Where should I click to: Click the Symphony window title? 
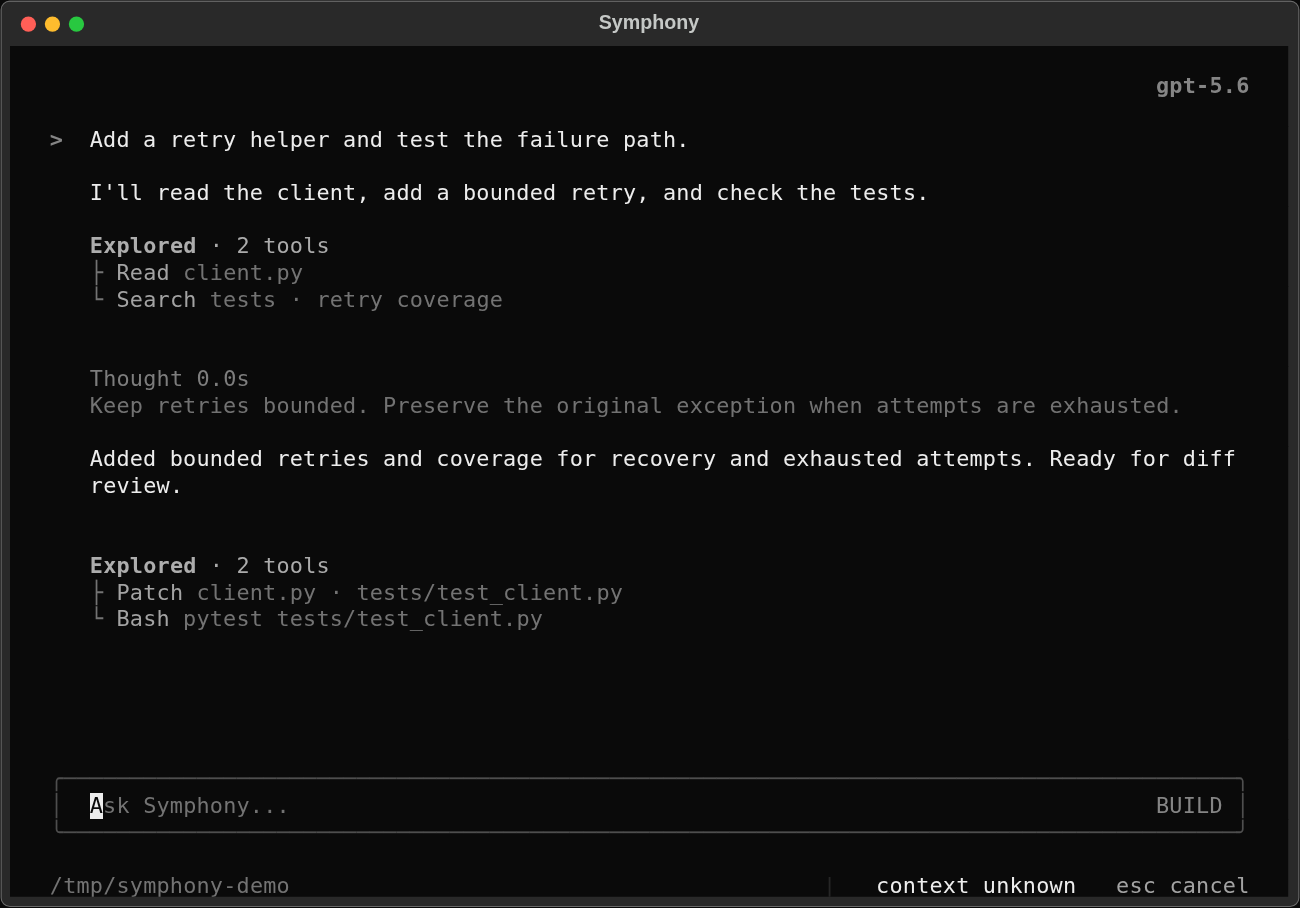649,22
